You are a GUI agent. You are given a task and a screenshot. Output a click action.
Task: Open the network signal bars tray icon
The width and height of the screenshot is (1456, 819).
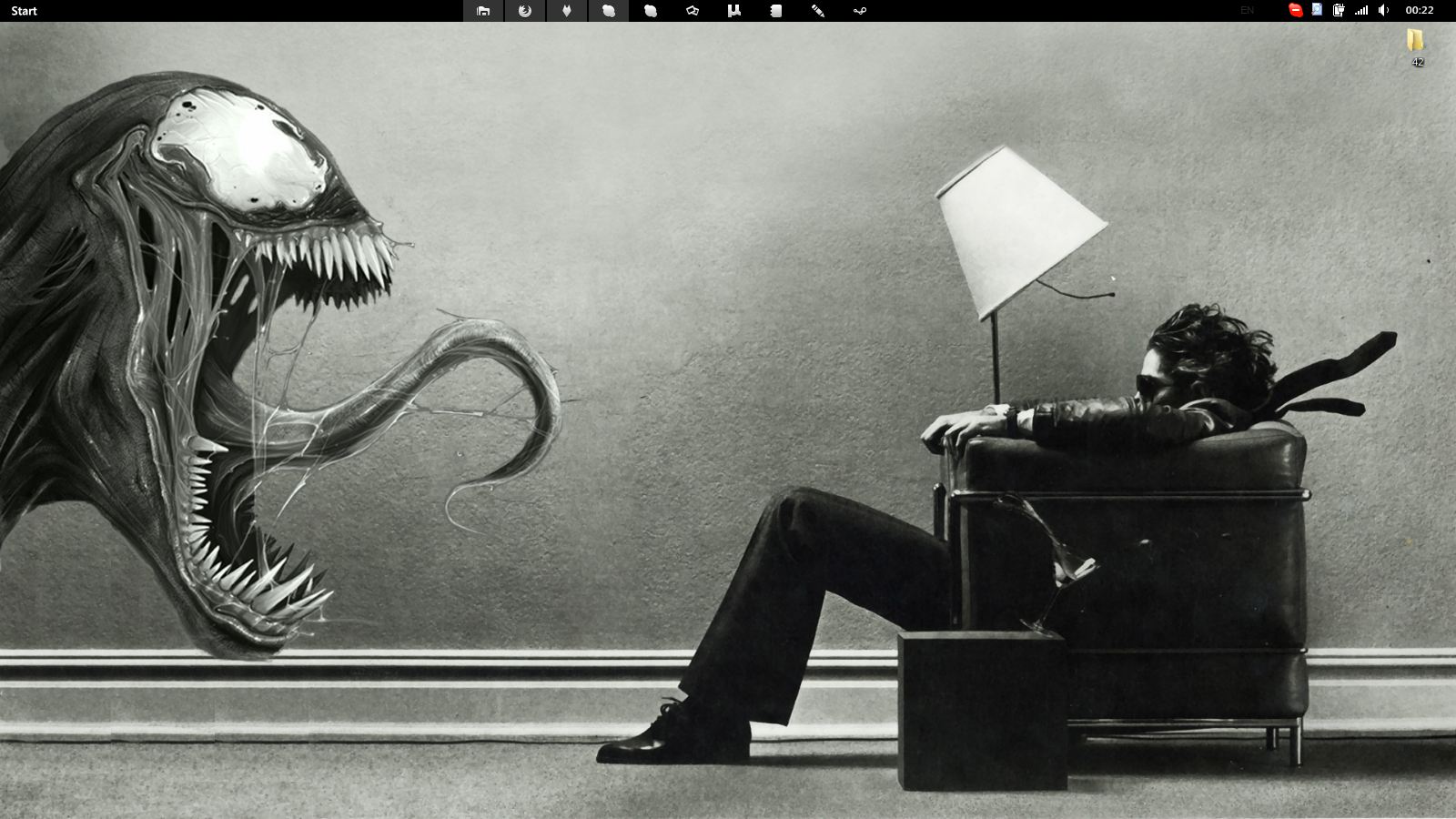[x=1361, y=11]
